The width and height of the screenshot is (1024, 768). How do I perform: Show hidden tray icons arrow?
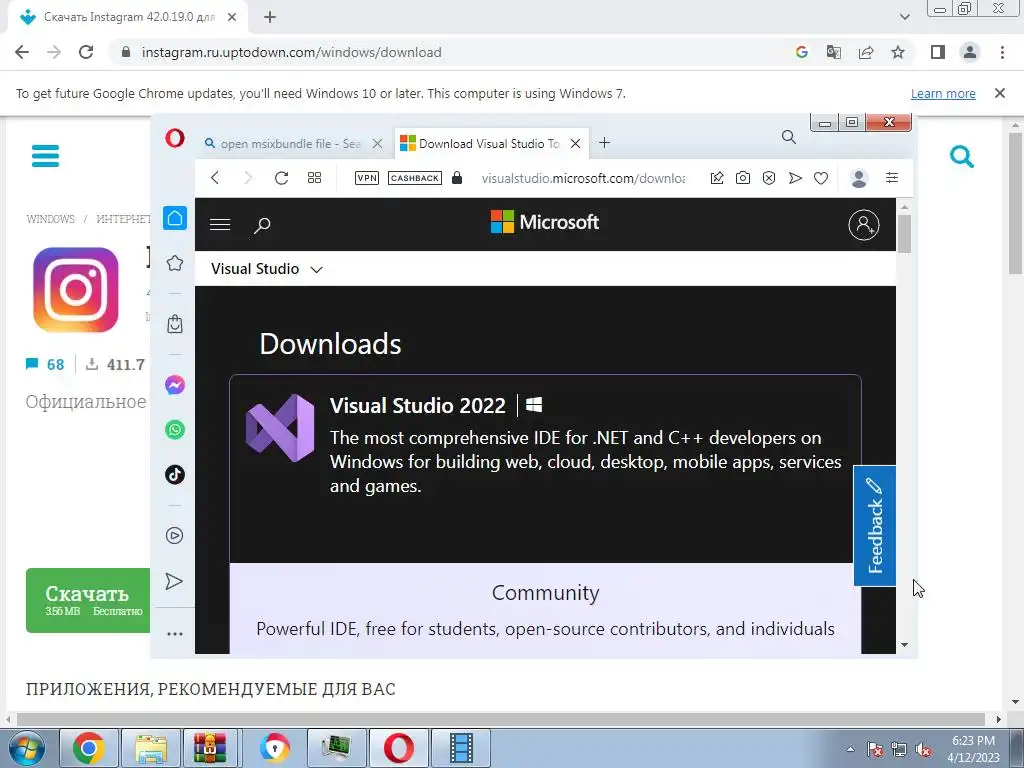click(850, 749)
